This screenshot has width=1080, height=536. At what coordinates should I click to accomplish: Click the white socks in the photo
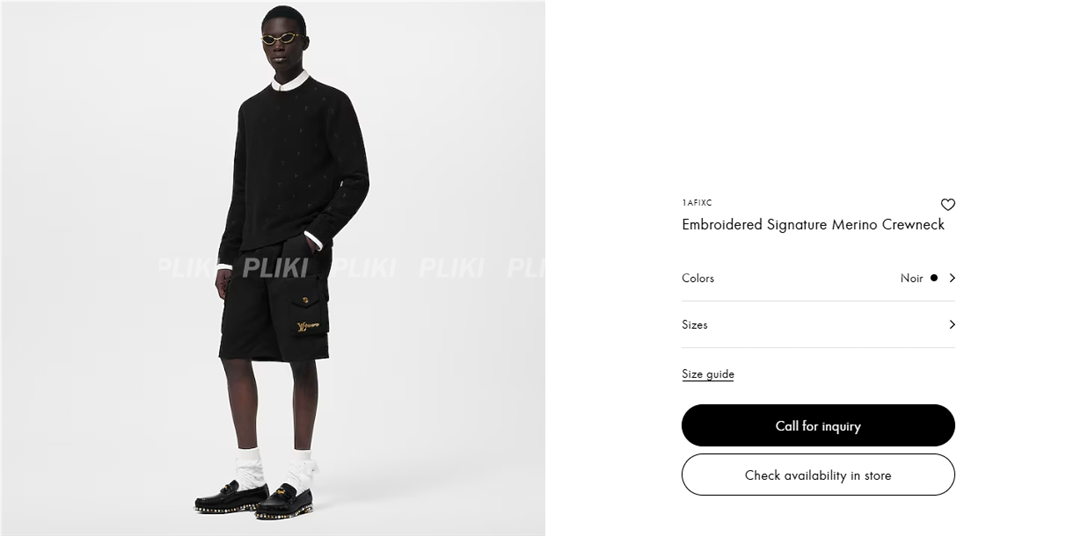click(276, 470)
